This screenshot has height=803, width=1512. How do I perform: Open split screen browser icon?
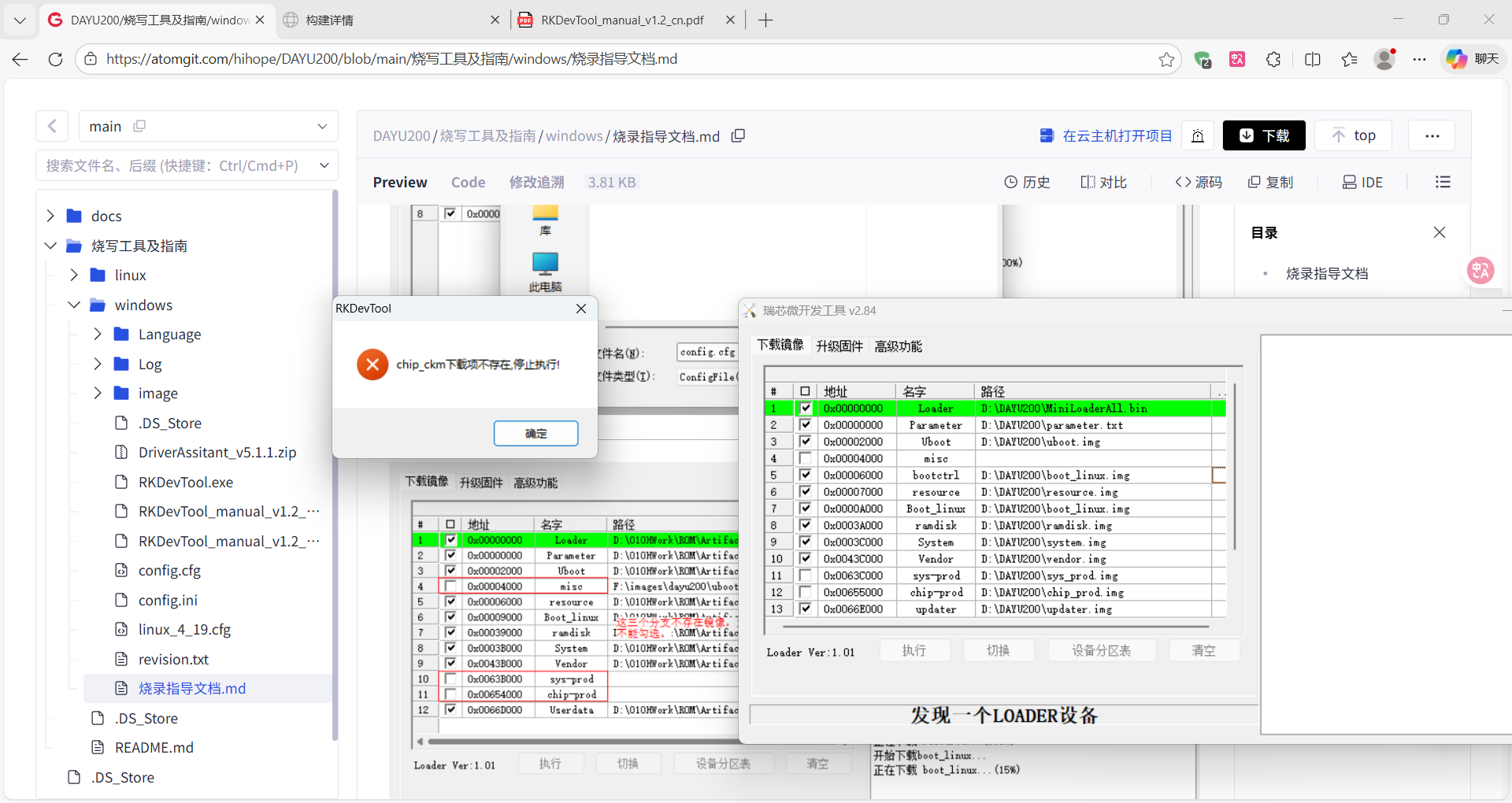[x=1312, y=59]
